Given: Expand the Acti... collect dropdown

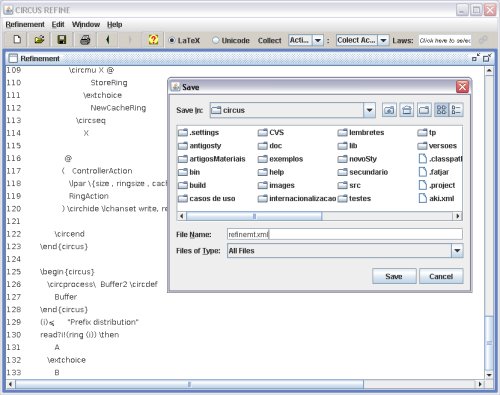Looking at the screenshot, I should [x=318, y=40].
